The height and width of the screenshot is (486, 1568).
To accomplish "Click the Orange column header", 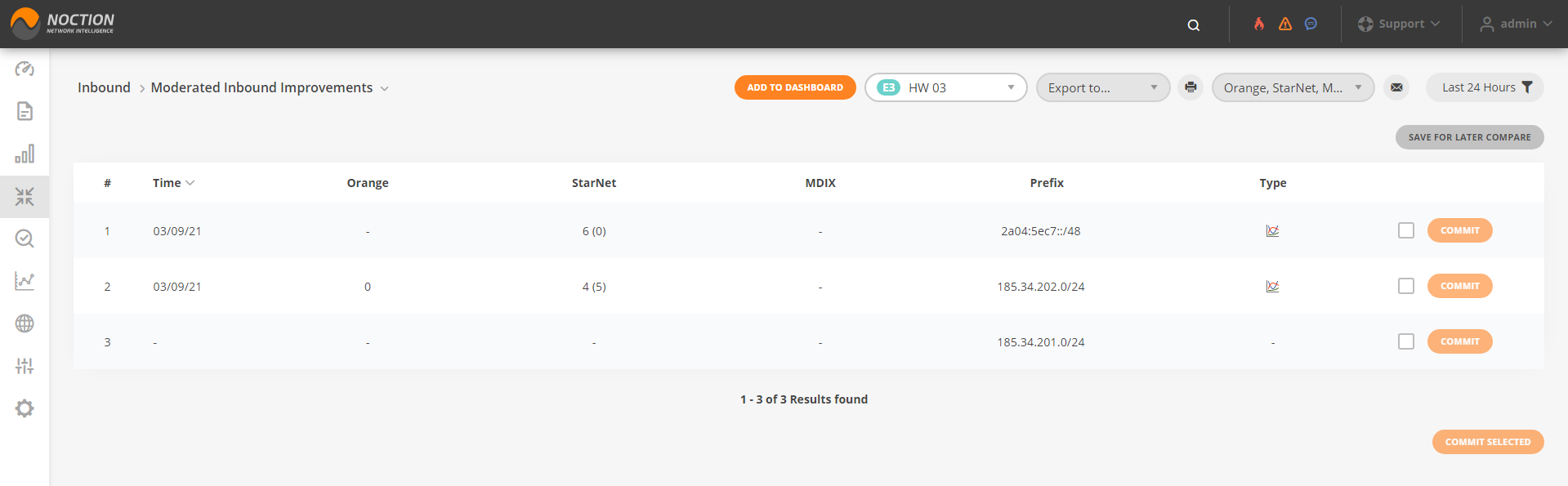I will (x=368, y=183).
